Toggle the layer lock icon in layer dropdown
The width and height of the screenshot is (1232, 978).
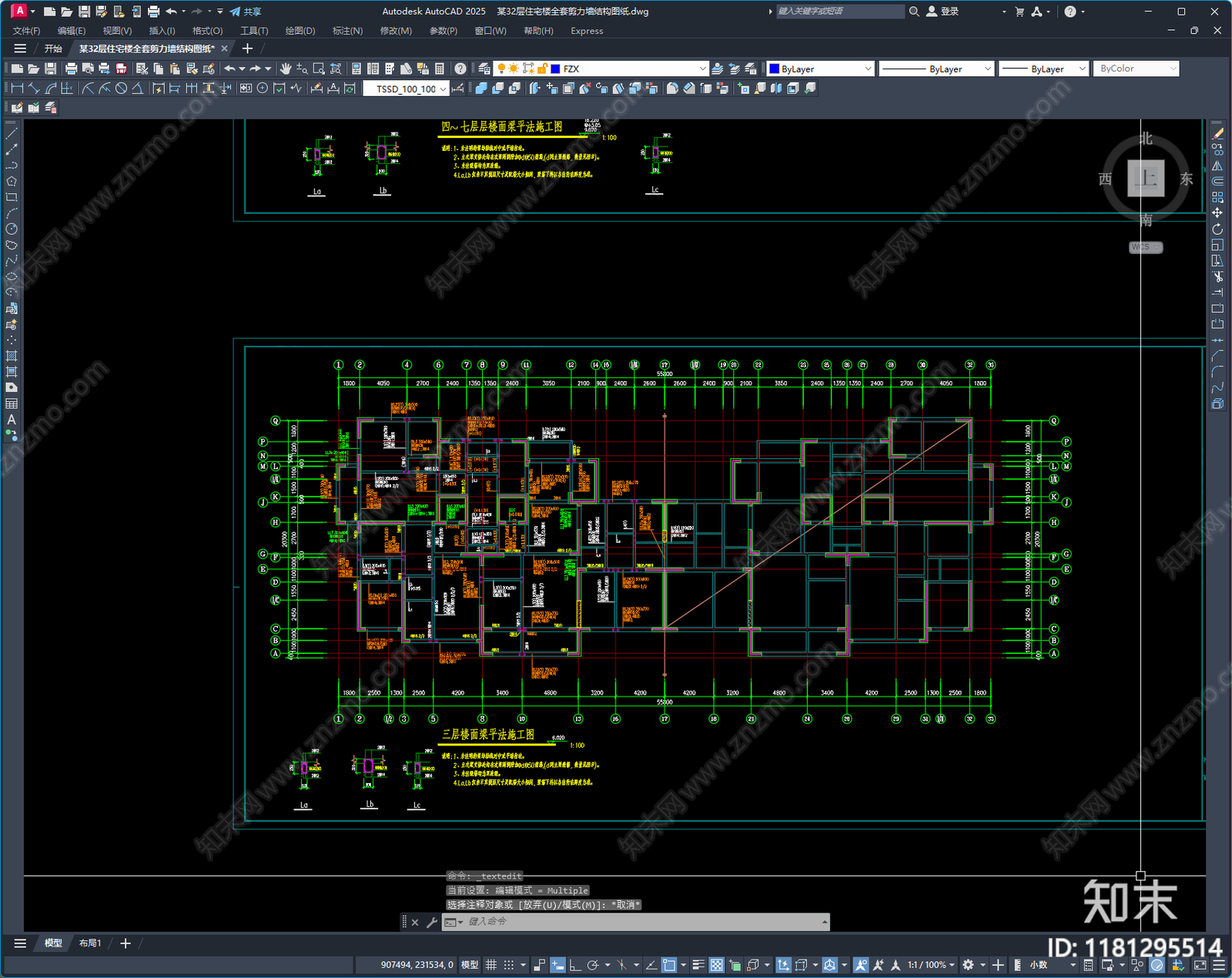542,69
